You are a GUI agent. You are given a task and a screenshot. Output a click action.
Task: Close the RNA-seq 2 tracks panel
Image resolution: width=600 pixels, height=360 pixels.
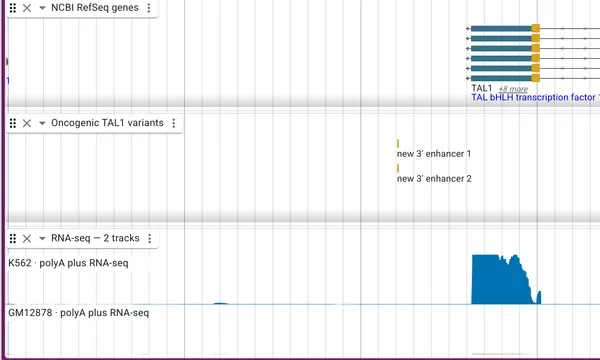(x=27, y=238)
